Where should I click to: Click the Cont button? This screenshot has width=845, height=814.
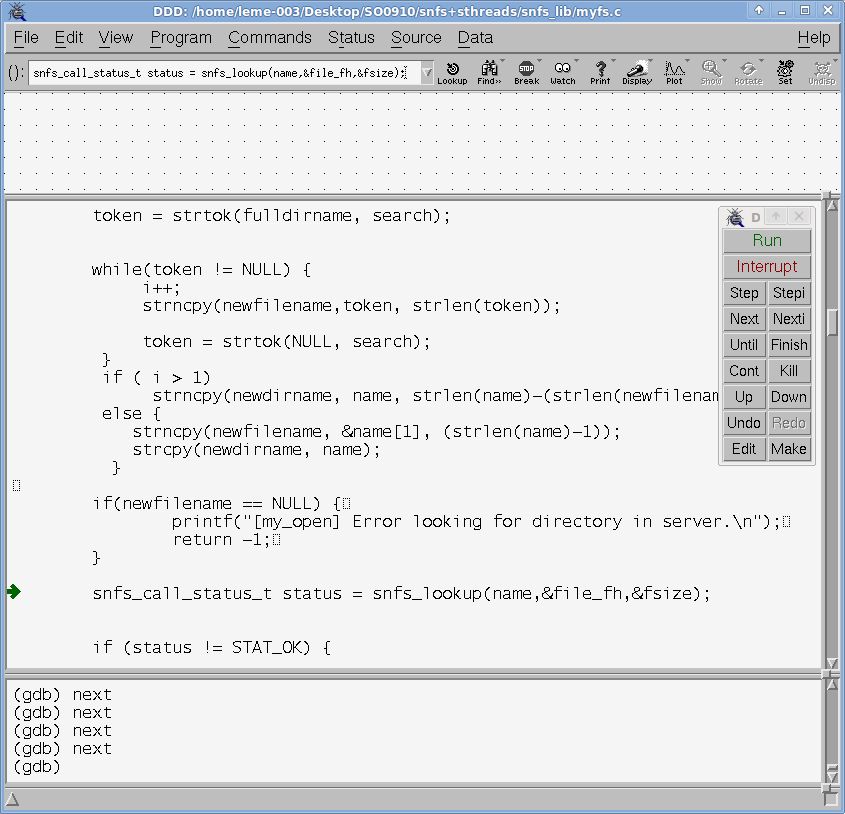pos(744,371)
